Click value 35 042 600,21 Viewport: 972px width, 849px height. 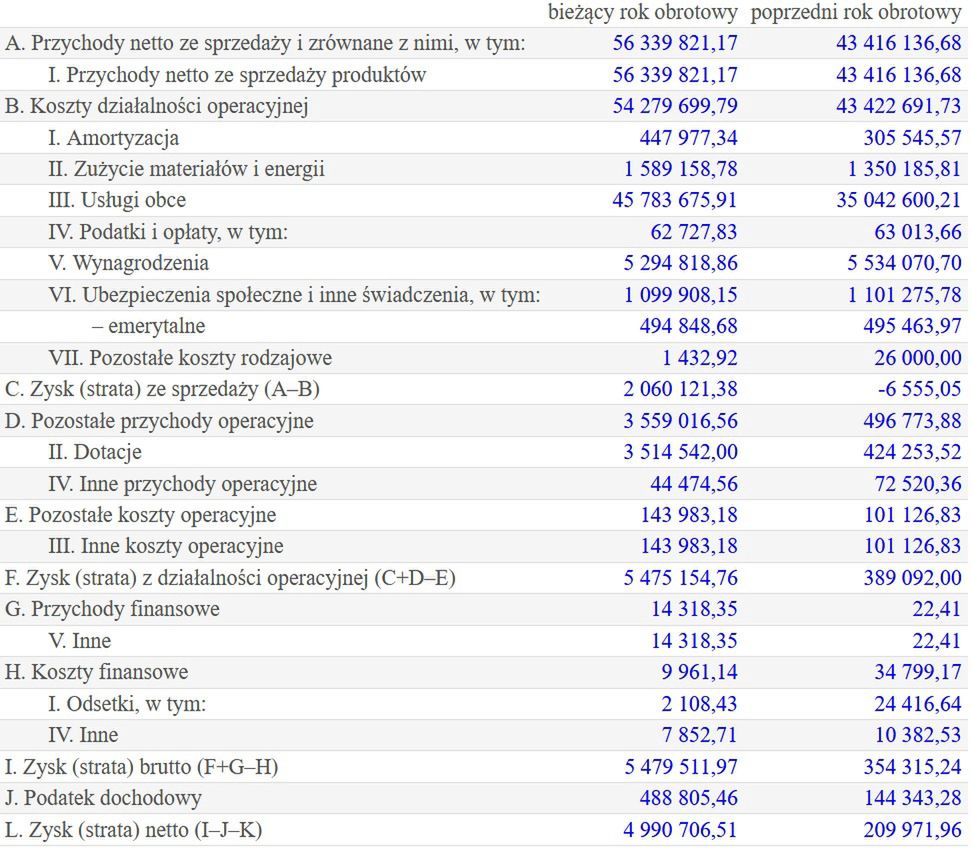point(898,200)
